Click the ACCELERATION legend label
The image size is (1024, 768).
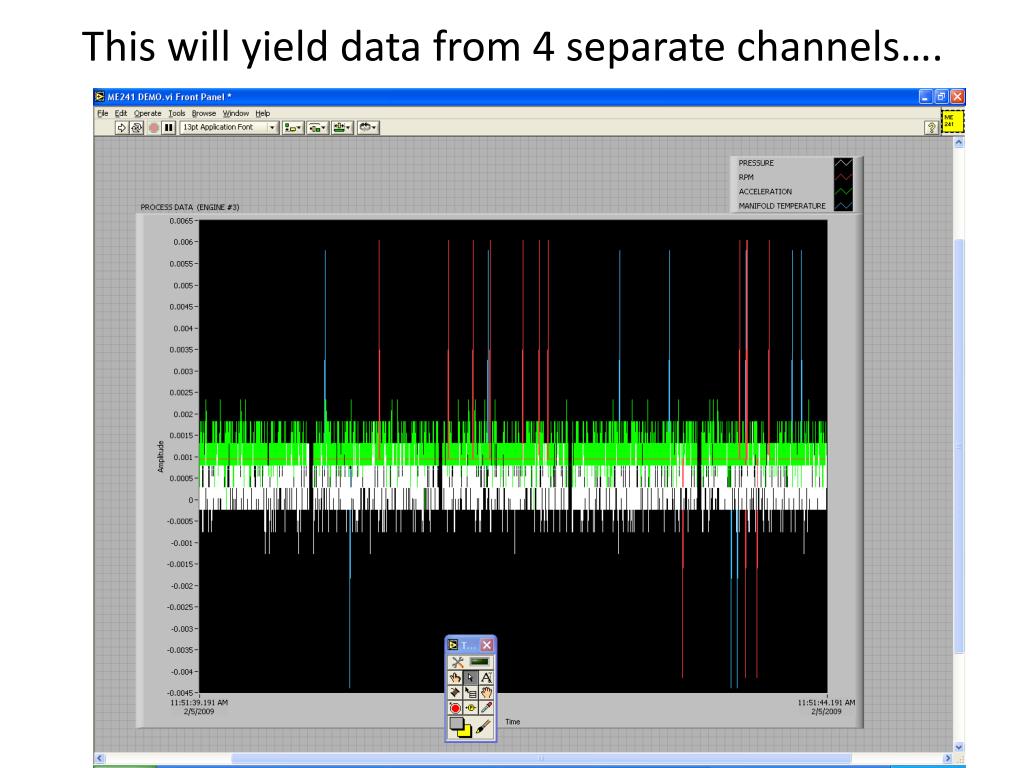pyautogui.click(x=765, y=192)
